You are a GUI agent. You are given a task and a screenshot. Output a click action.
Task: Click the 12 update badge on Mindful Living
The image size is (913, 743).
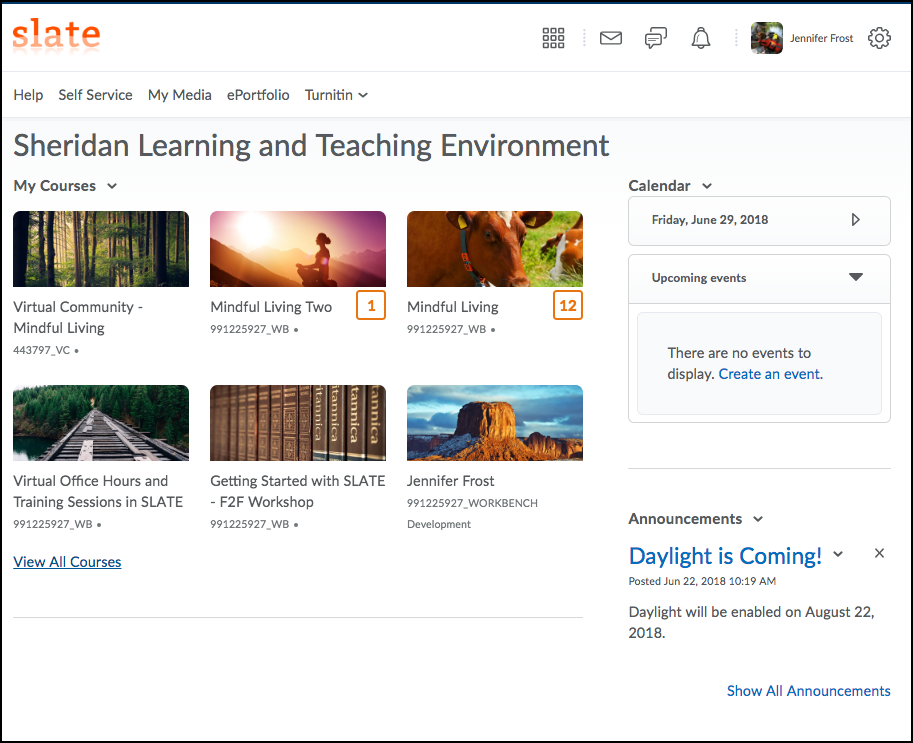(568, 305)
